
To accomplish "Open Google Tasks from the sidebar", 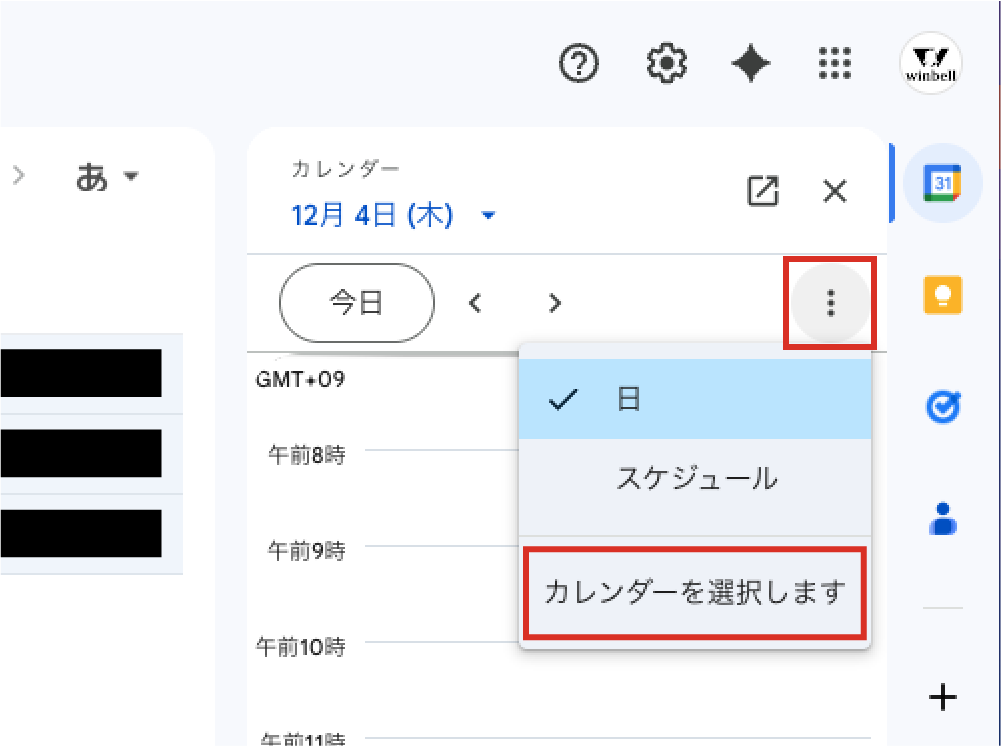I will (941, 407).
